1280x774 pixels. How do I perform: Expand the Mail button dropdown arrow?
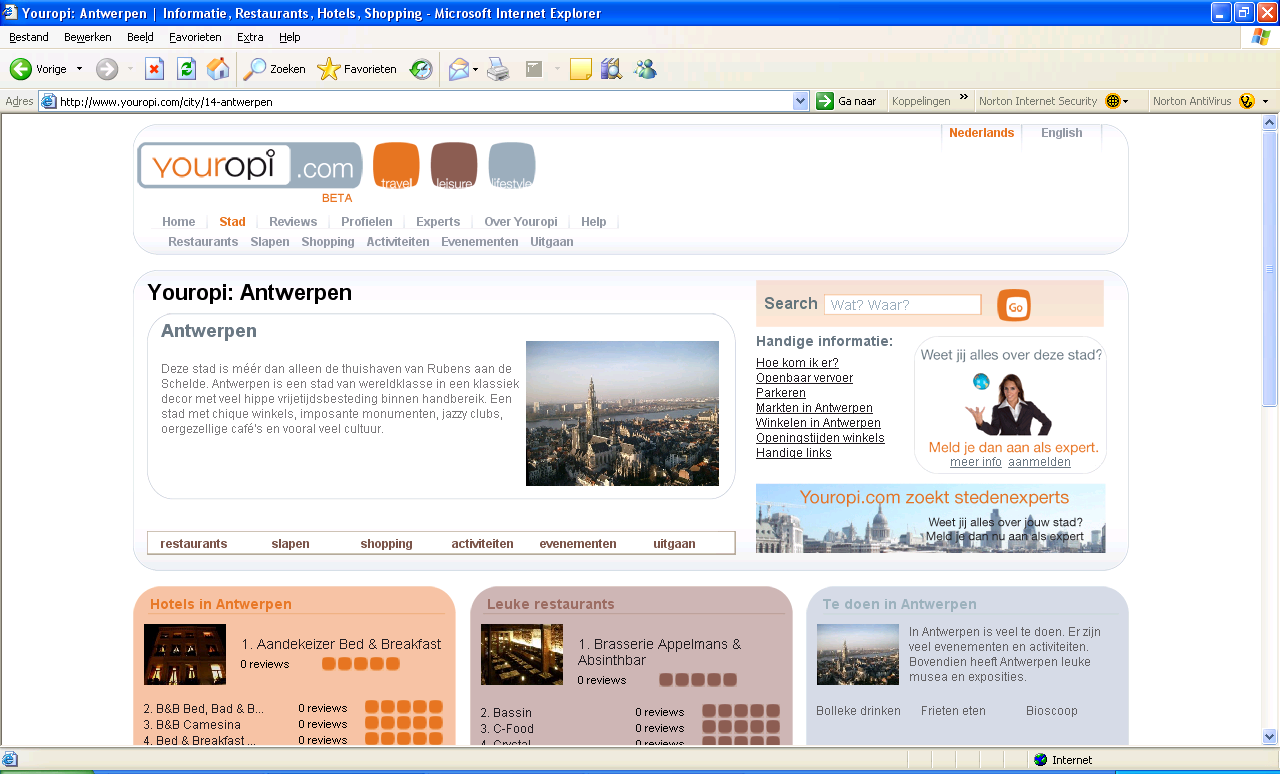pos(476,69)
